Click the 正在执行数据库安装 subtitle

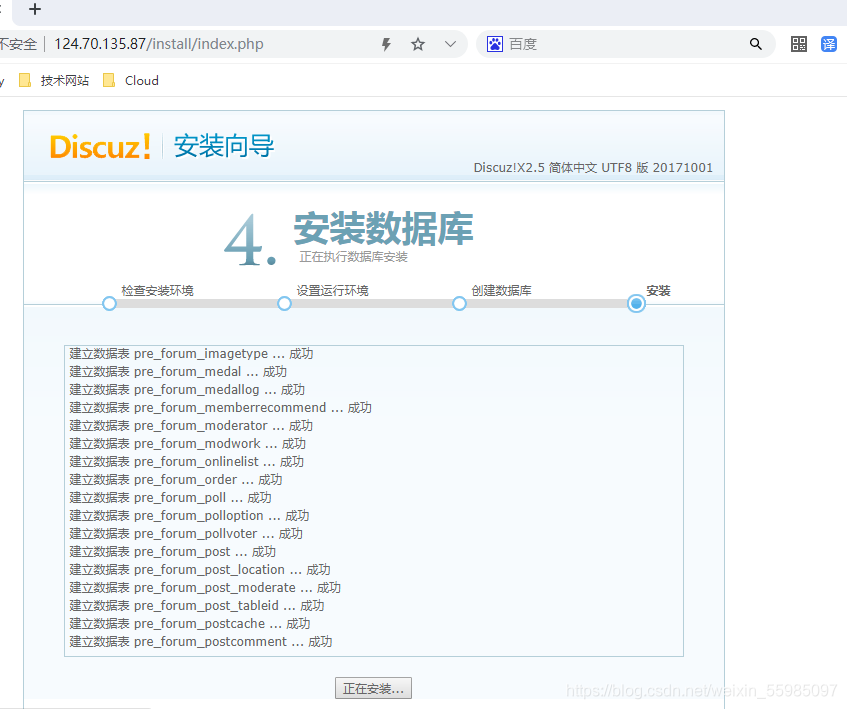[353, 257]
